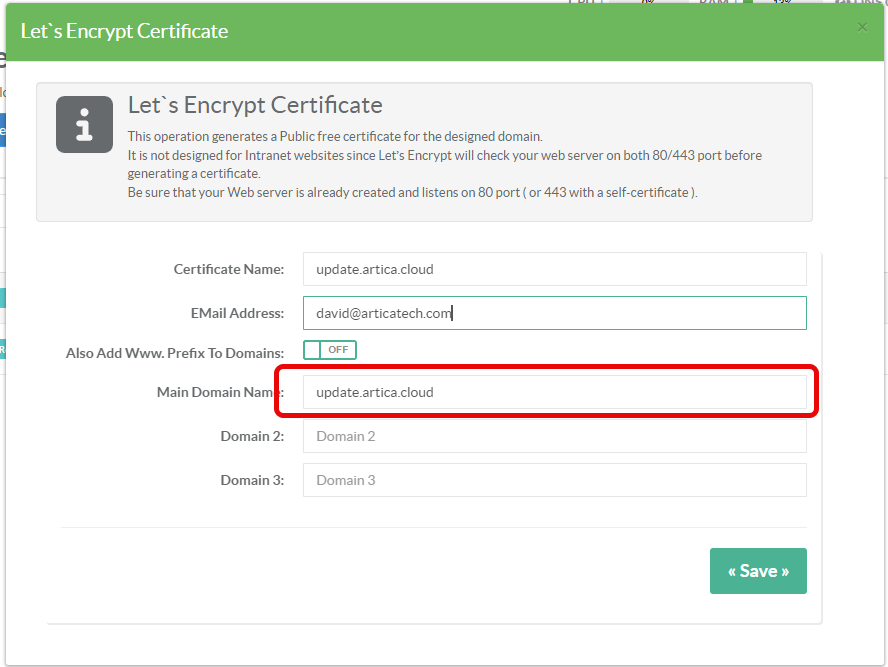Click the Domain 2 label
The image size is (888, 667).
pyautogui.click(x=252, y=436)
